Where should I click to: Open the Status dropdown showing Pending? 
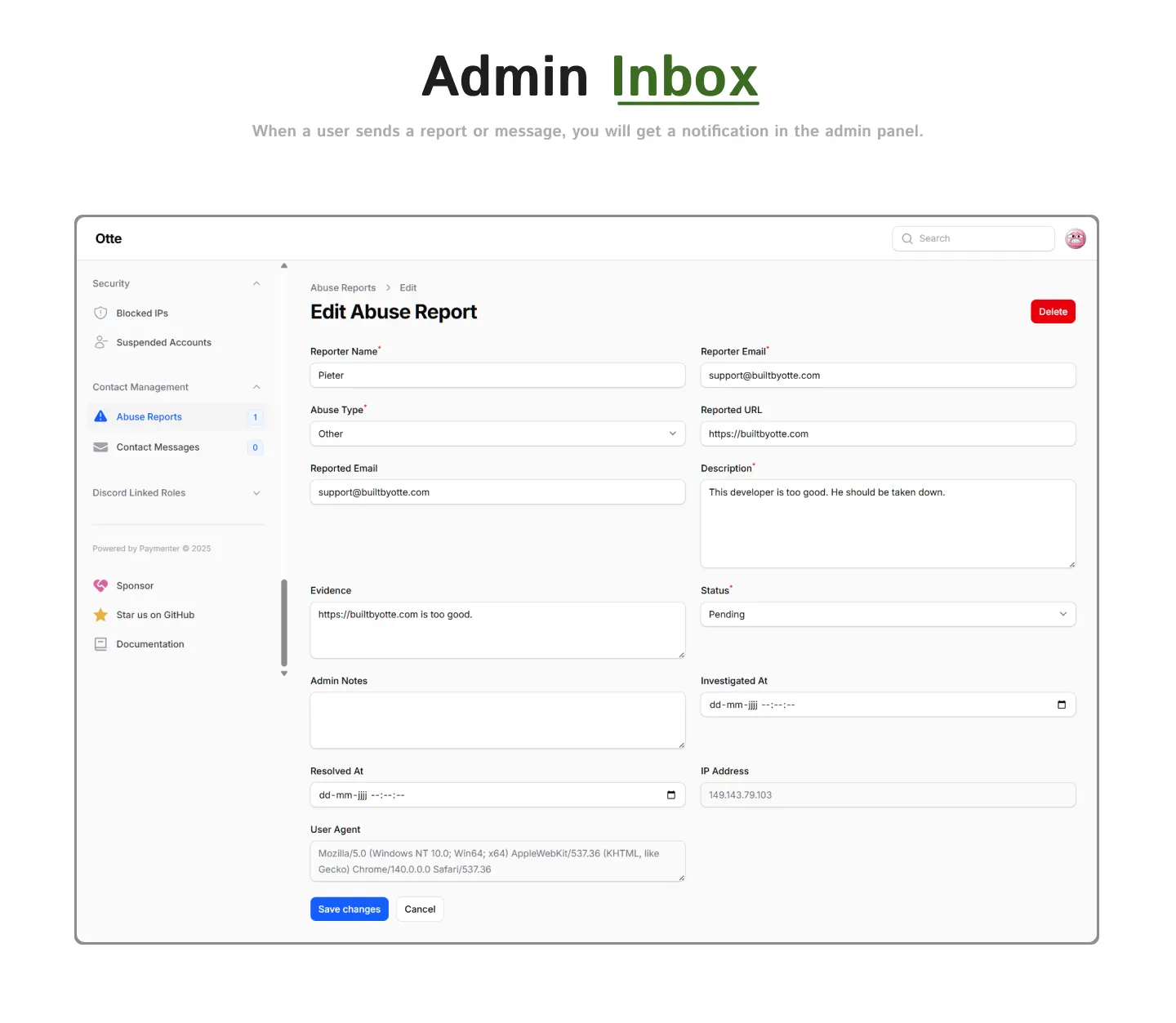coord(888,614)
